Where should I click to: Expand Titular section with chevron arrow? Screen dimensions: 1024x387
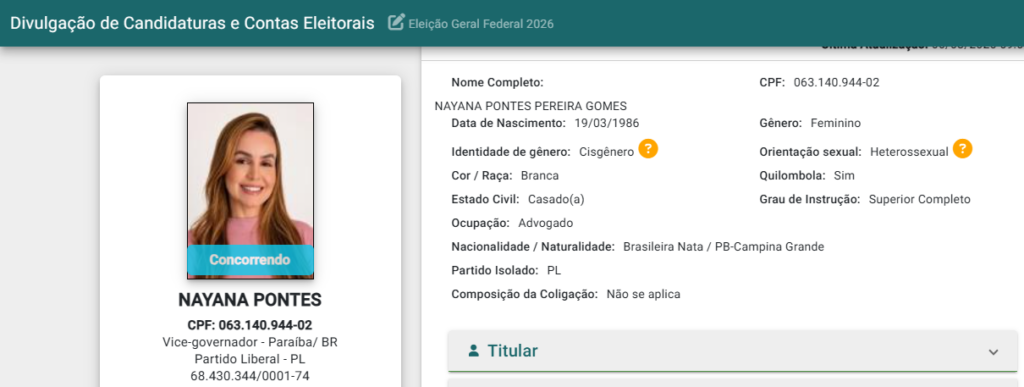click(x=993, y=352)
